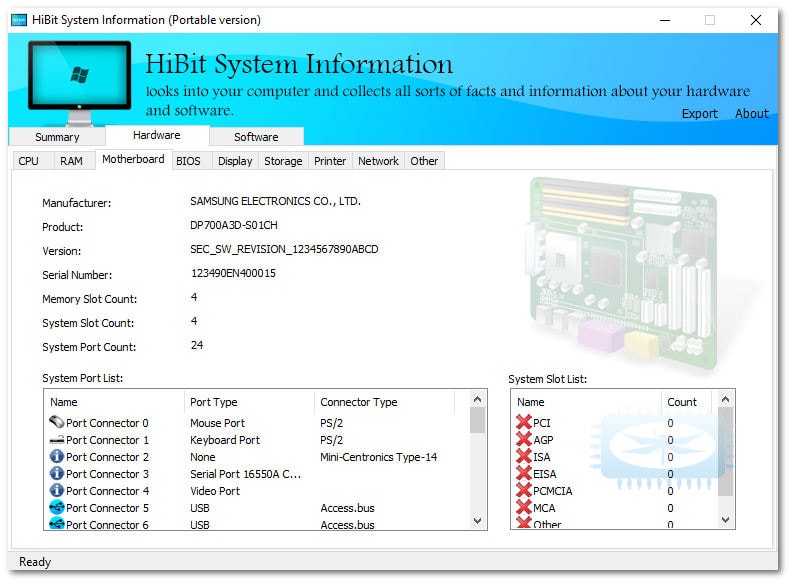Click the info icon beside Port Connector 3
This screenshot has height=581, width=789.
point(56,473)
